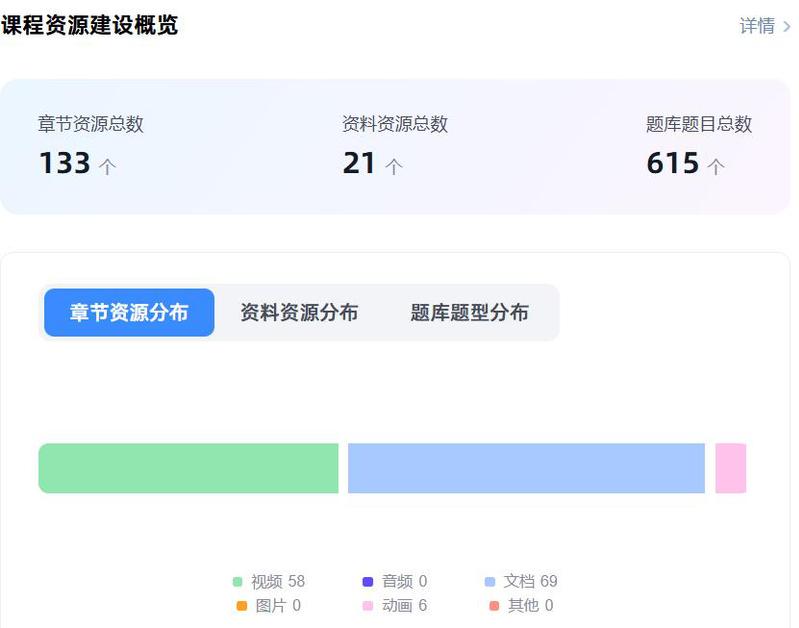Viewport: 799px width, 628px height.
Task: Click the 章节资源总数 count of 133
Action: click(65, 163)
